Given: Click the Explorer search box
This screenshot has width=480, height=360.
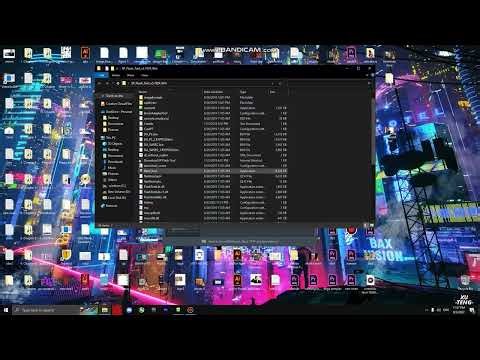Looking at the screenshot, I should pyautogui.click(x=328, y=83).
